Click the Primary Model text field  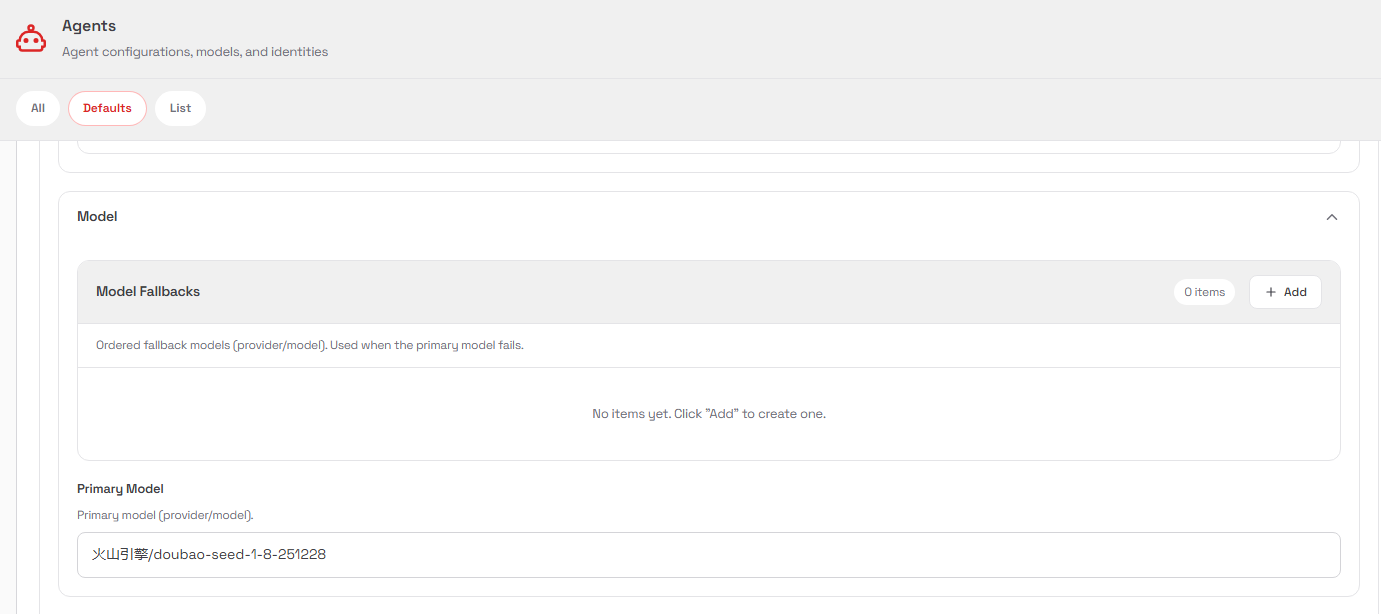(708, 554)
